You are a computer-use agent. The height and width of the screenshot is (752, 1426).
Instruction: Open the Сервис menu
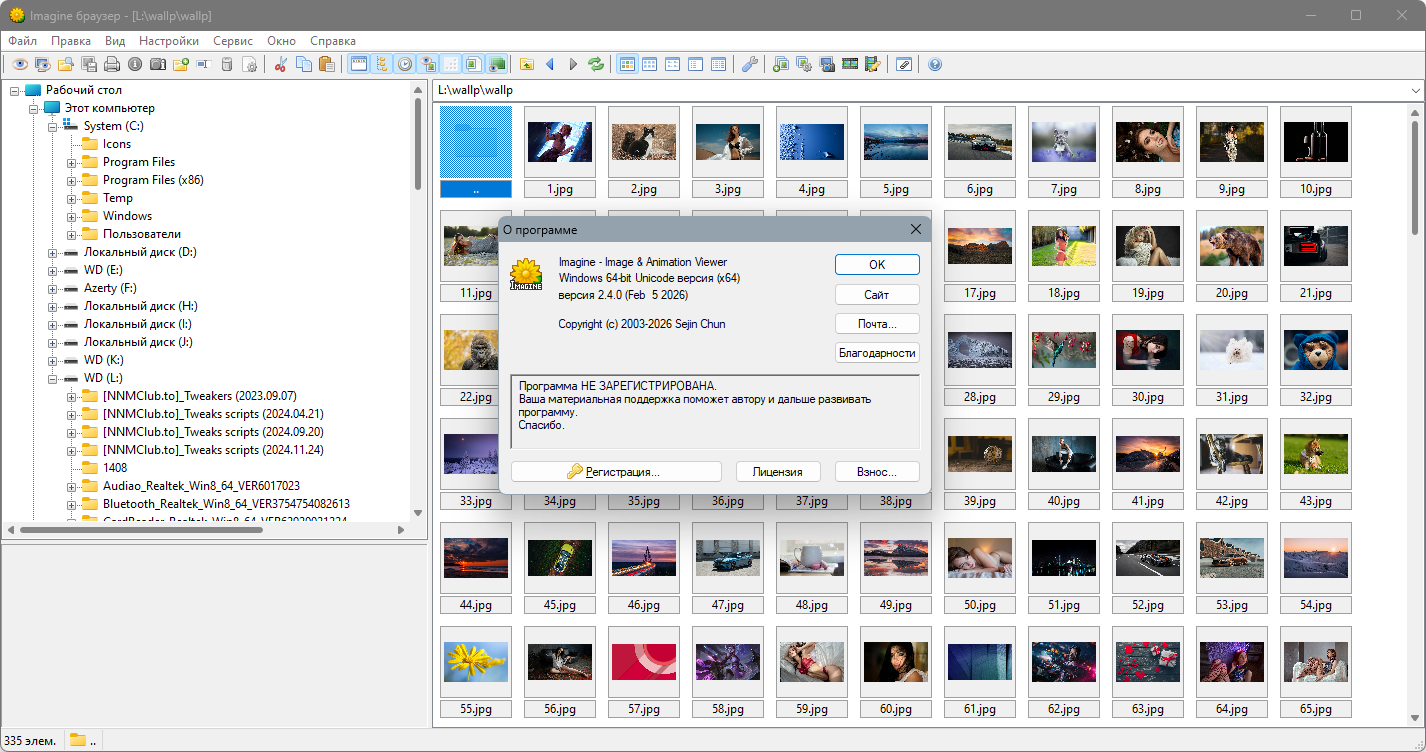pyautogui.click(x=233, y=41)
